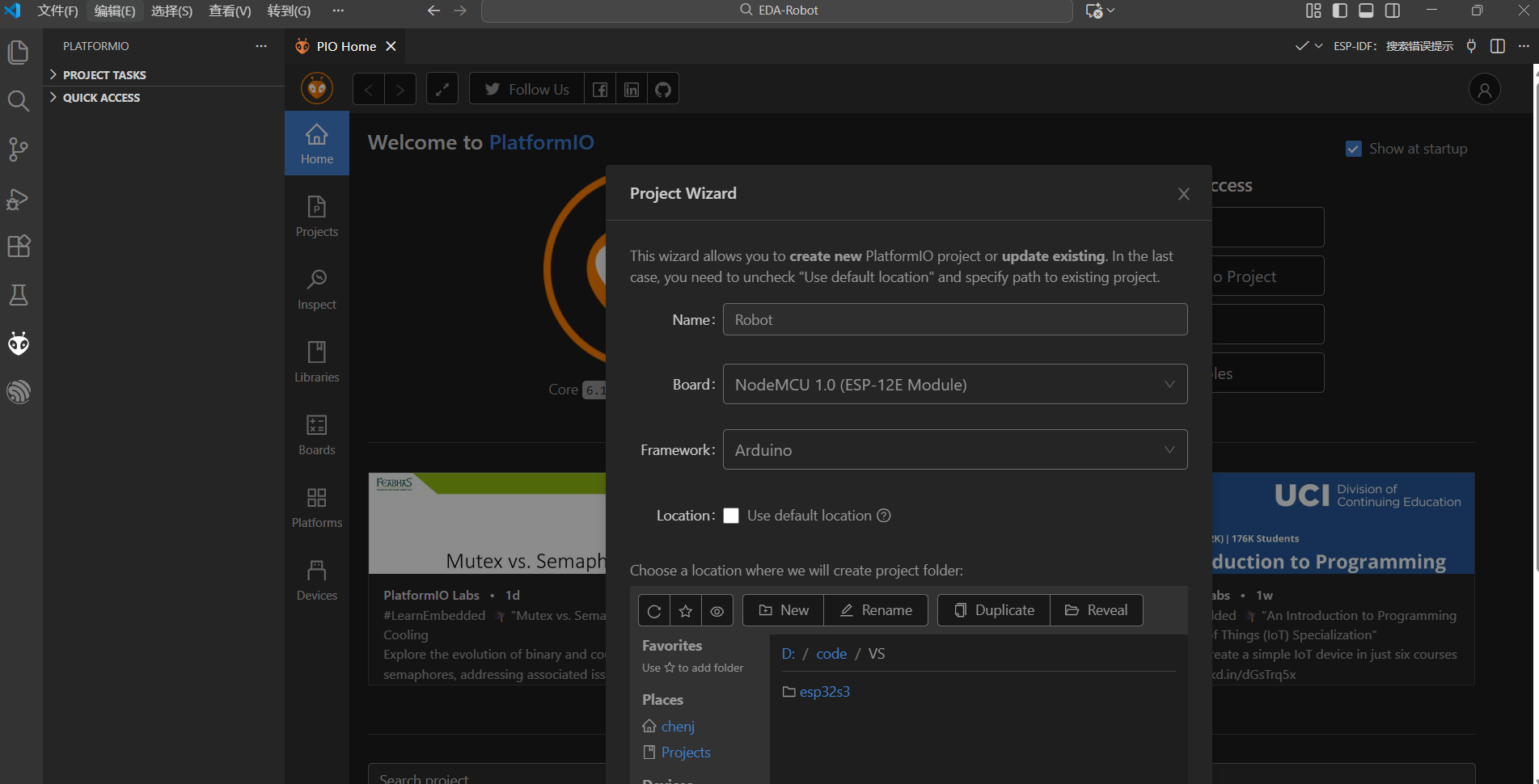1539x784 pixels.
Task: Close the Project Wizard dialog
Action: coord(1183,194)
